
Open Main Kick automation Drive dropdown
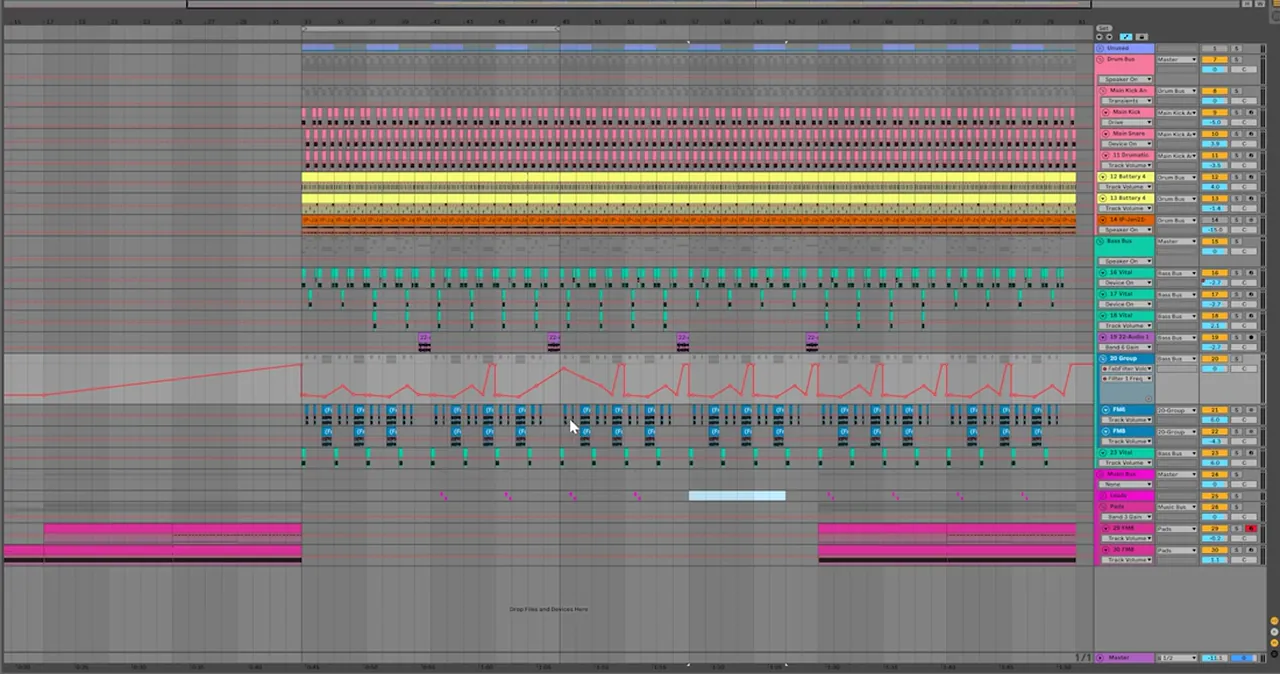(1127, 122)
